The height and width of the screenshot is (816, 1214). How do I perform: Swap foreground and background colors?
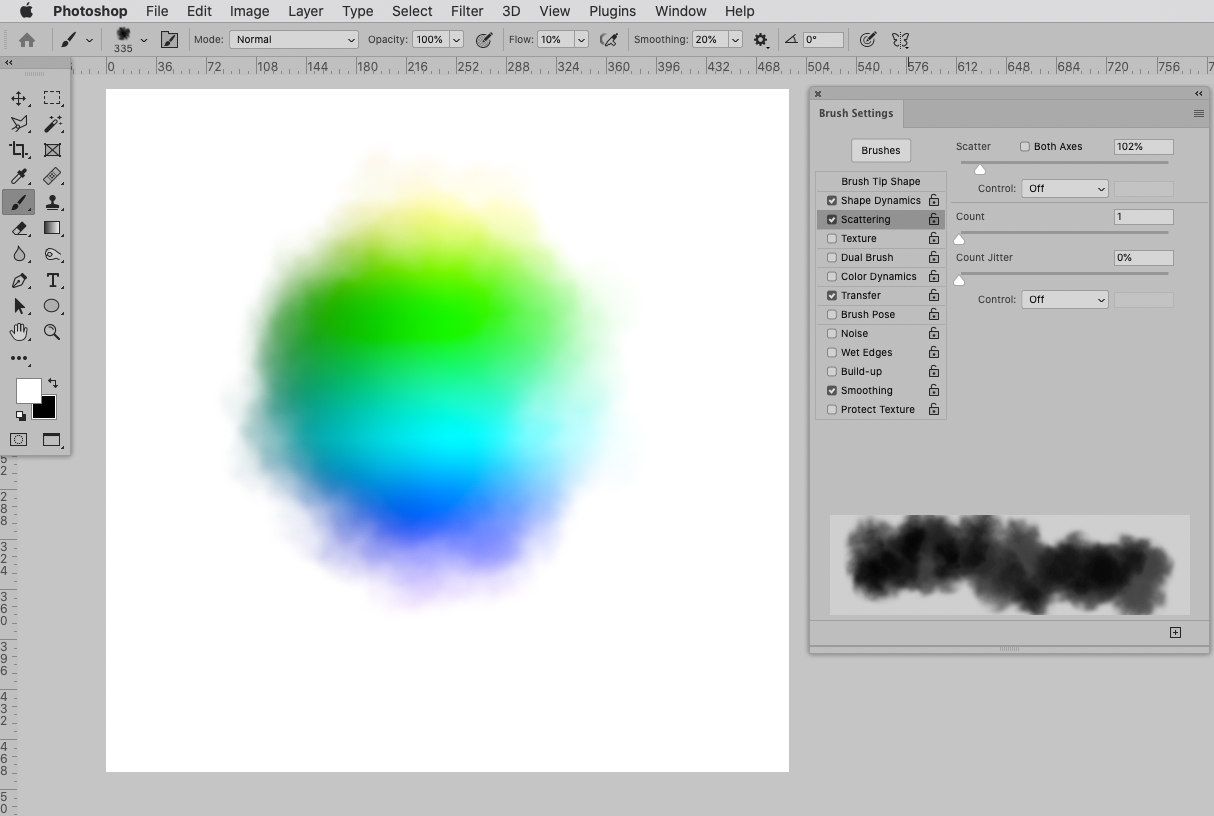click(54, 382)
